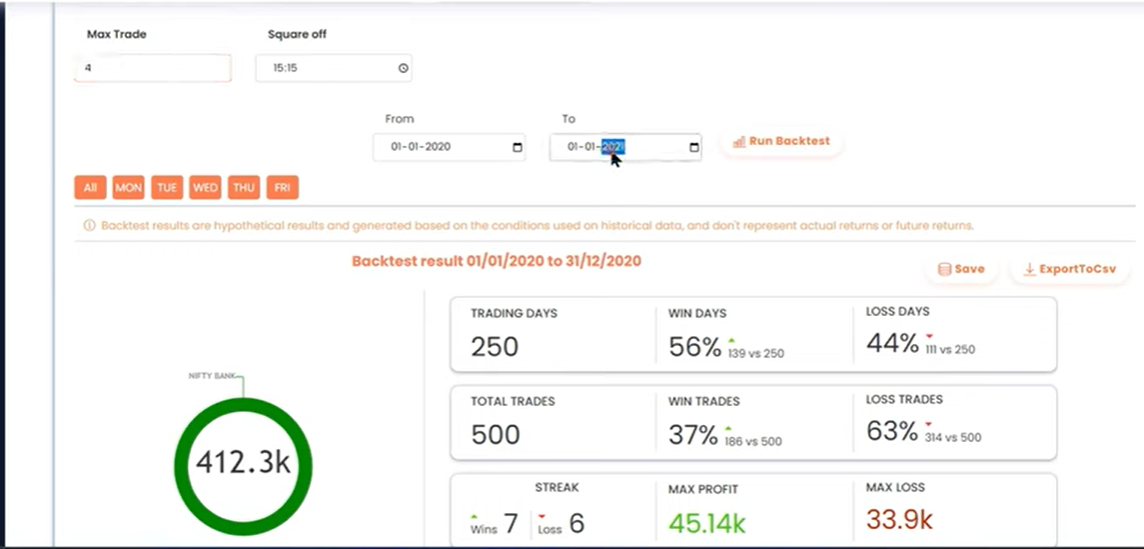The height and width of the screenshot is (549, 1144).
Task: Toggle the TUE weekday filter
Action: pyautogui.click(x=167, y=187)
